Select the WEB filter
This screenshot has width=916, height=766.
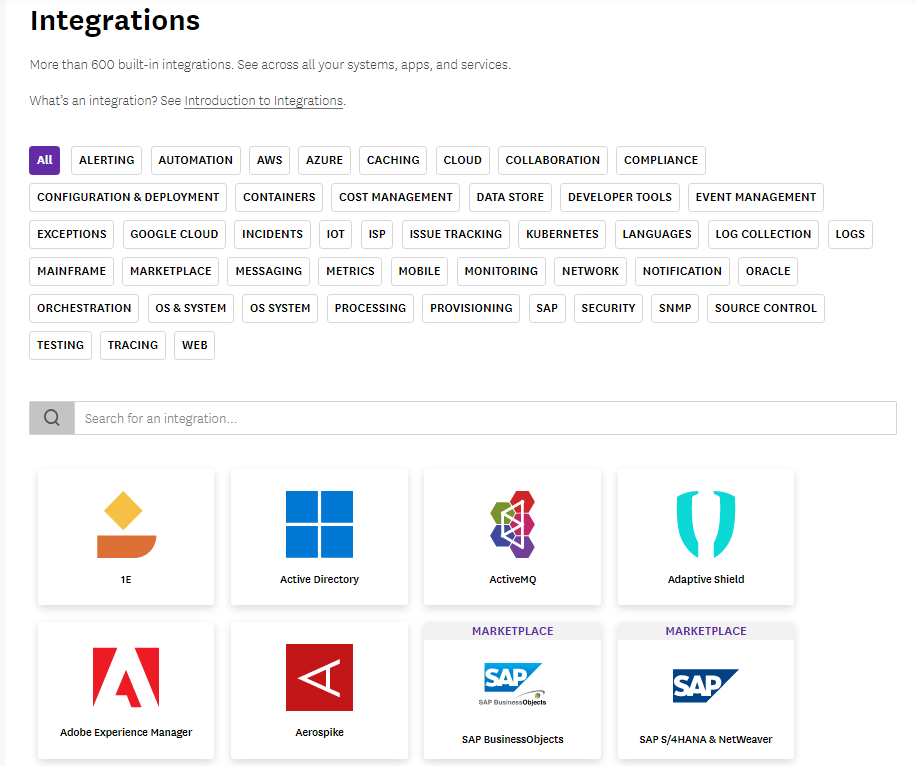(x=195, y=345)
